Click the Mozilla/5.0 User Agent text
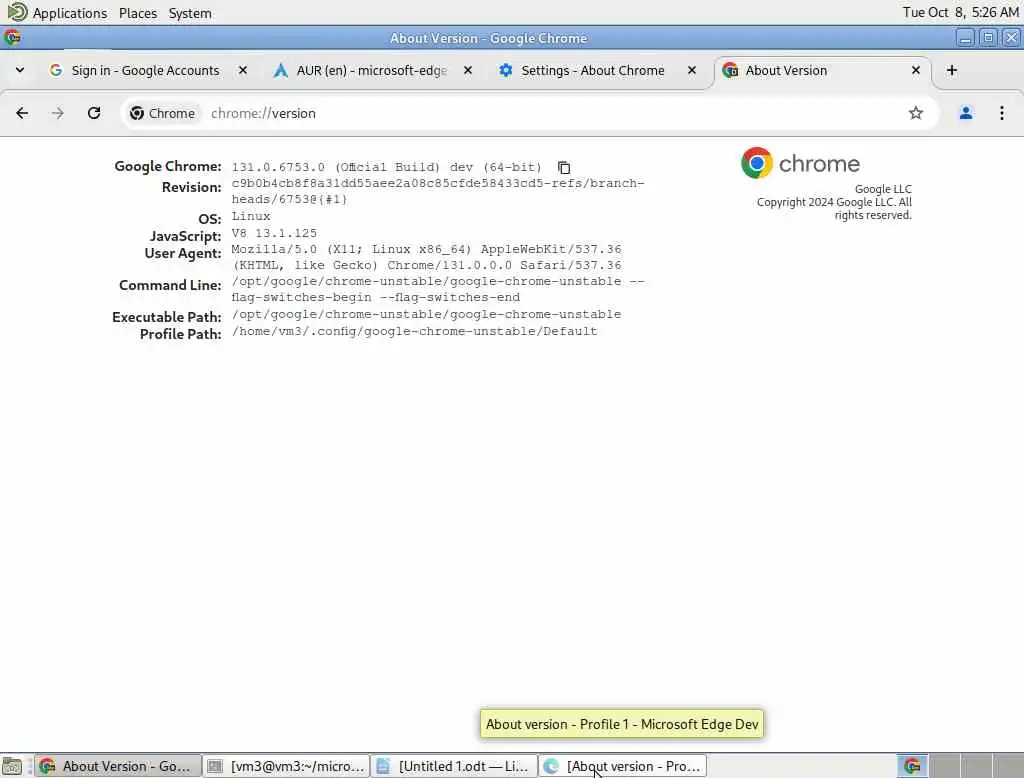 pos(426,257)
